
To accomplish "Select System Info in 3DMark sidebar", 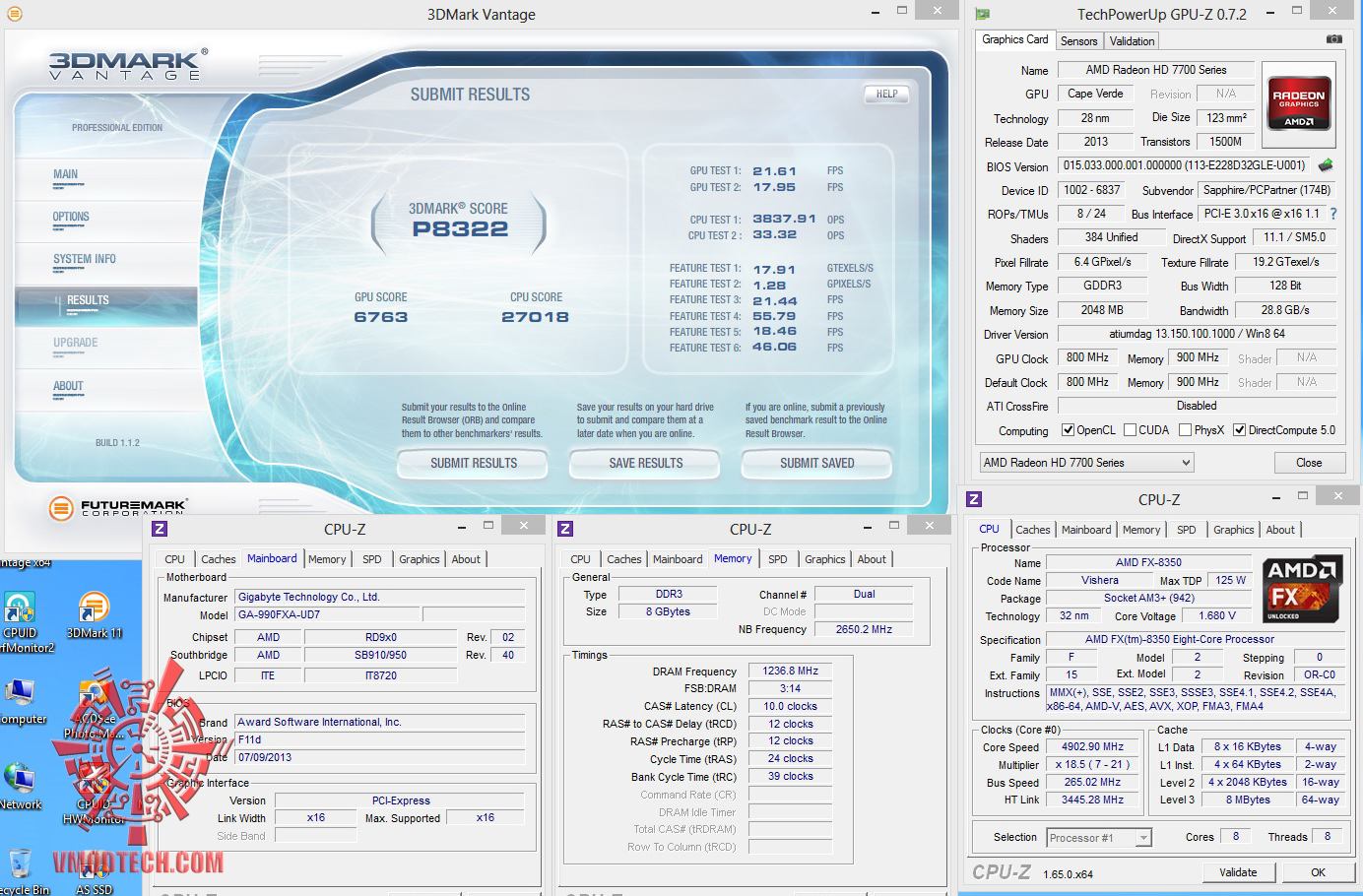I will pyautogui.click(x=85, y=260).
